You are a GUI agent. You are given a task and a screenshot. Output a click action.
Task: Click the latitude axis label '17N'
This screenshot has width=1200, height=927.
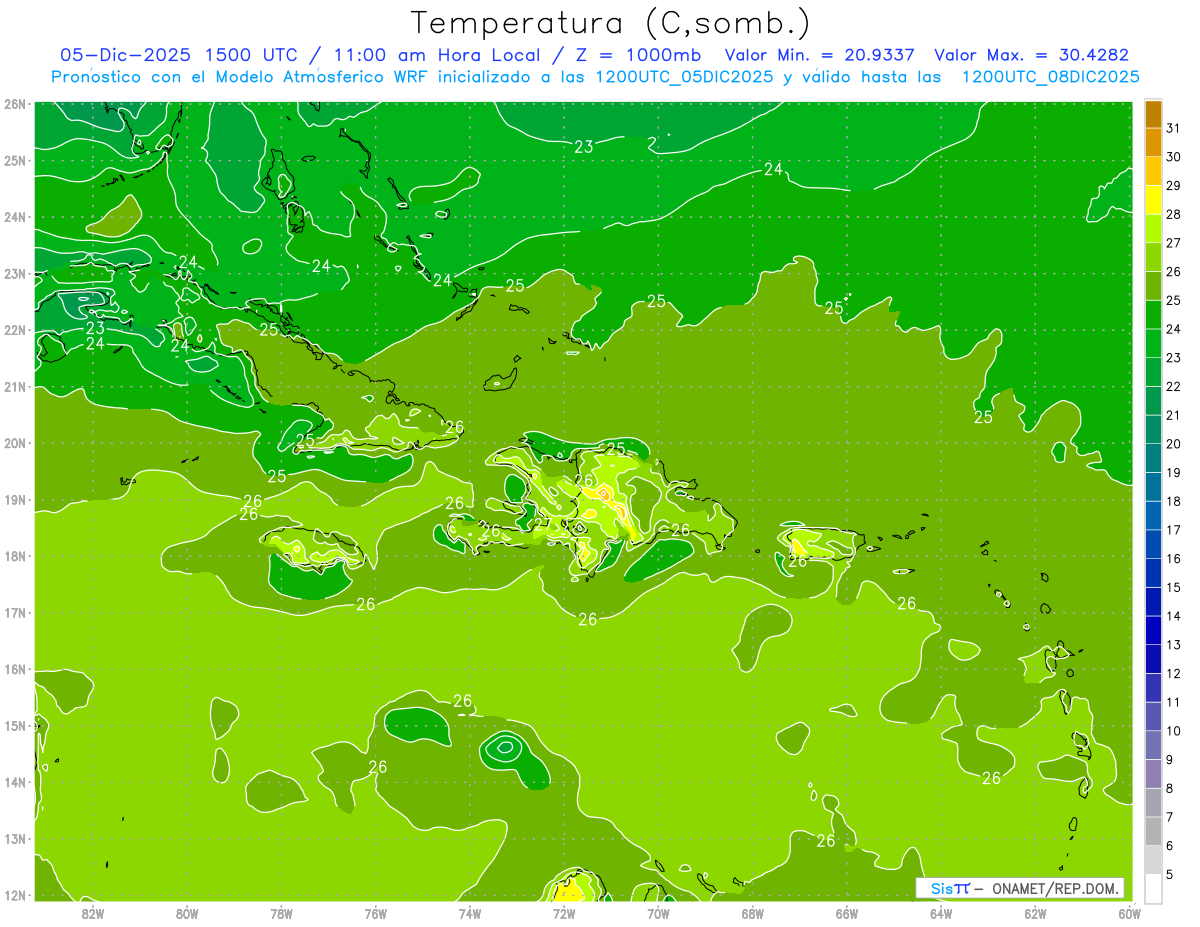pos(14,612)
